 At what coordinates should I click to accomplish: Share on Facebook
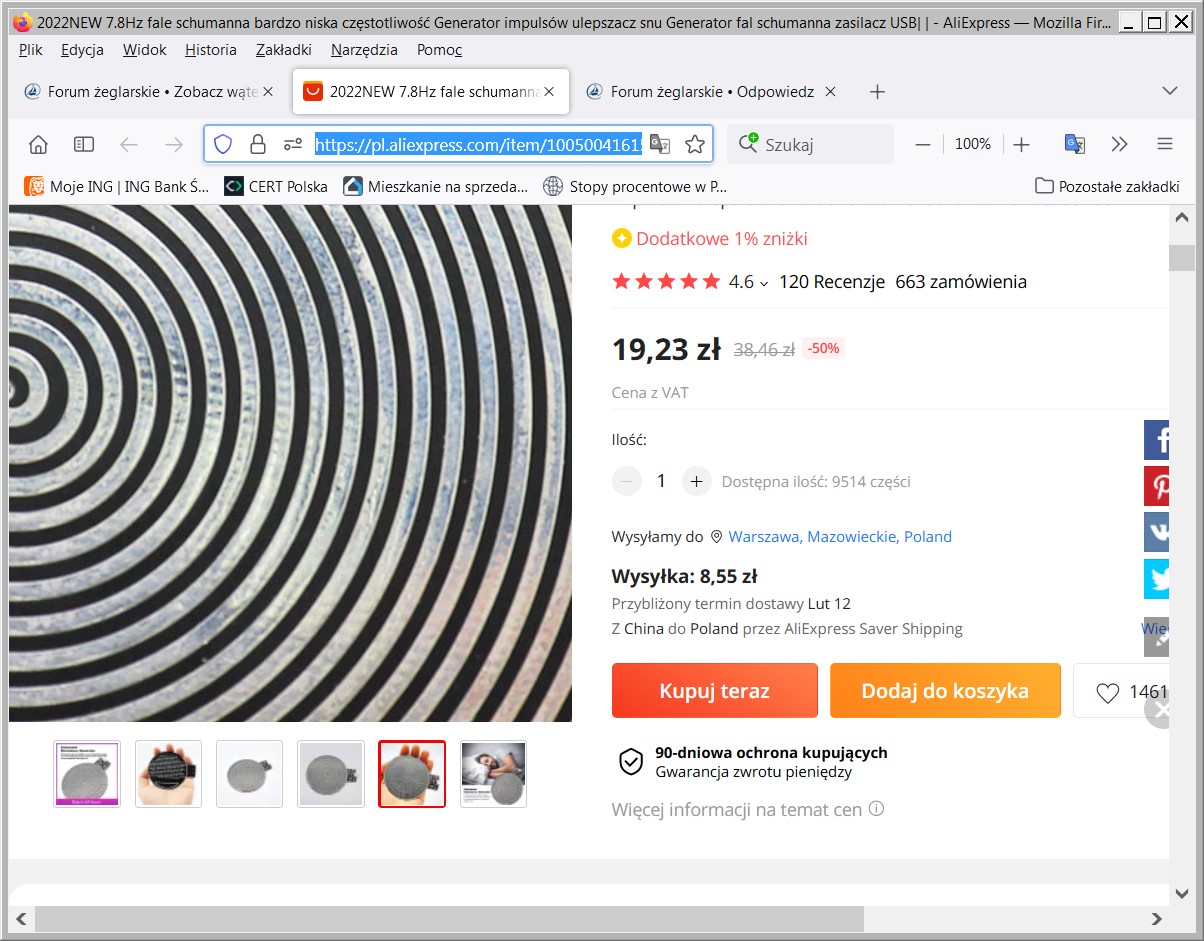[x=1157, y=440]
